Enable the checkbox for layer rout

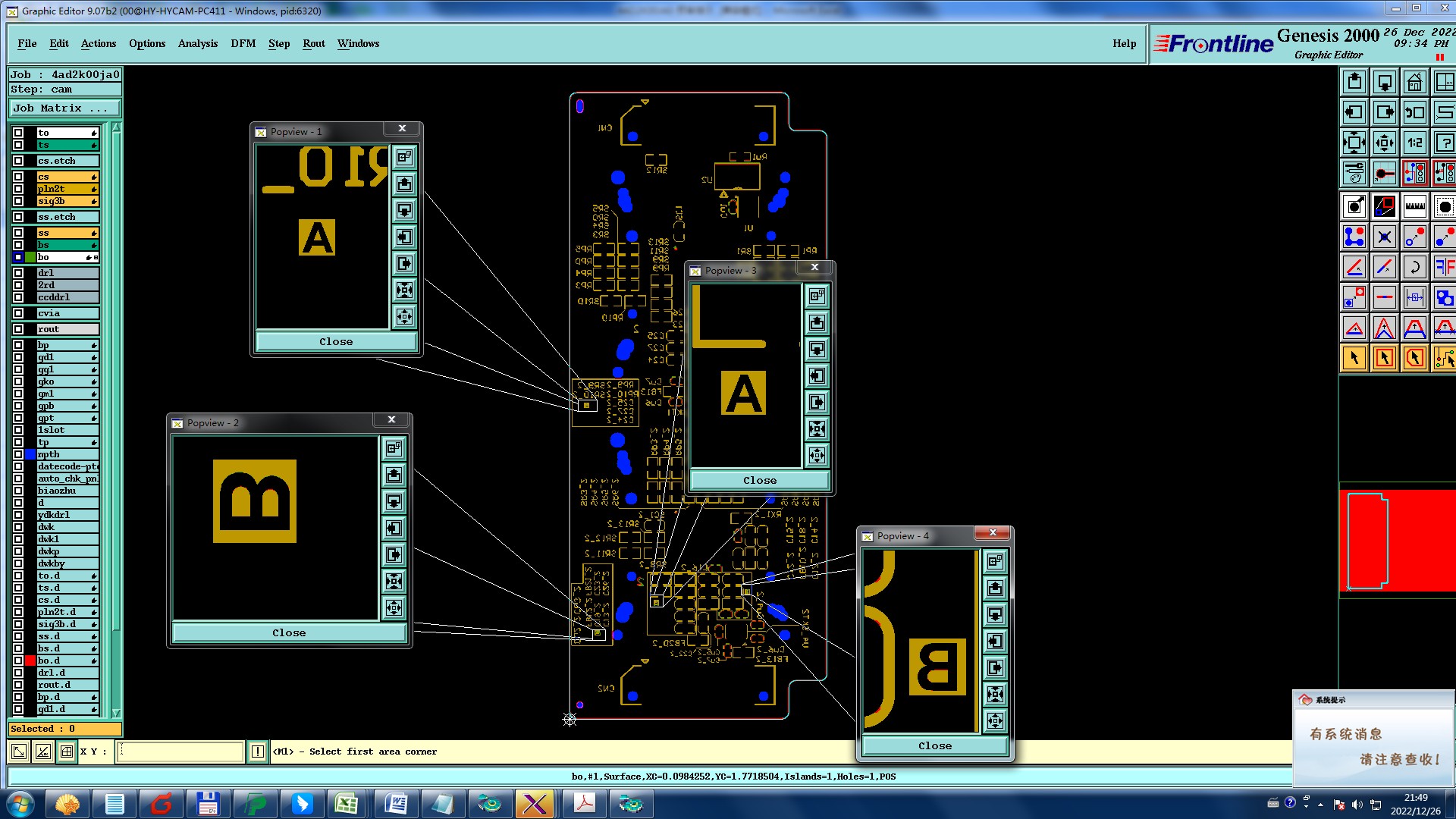tap(18, 329)
